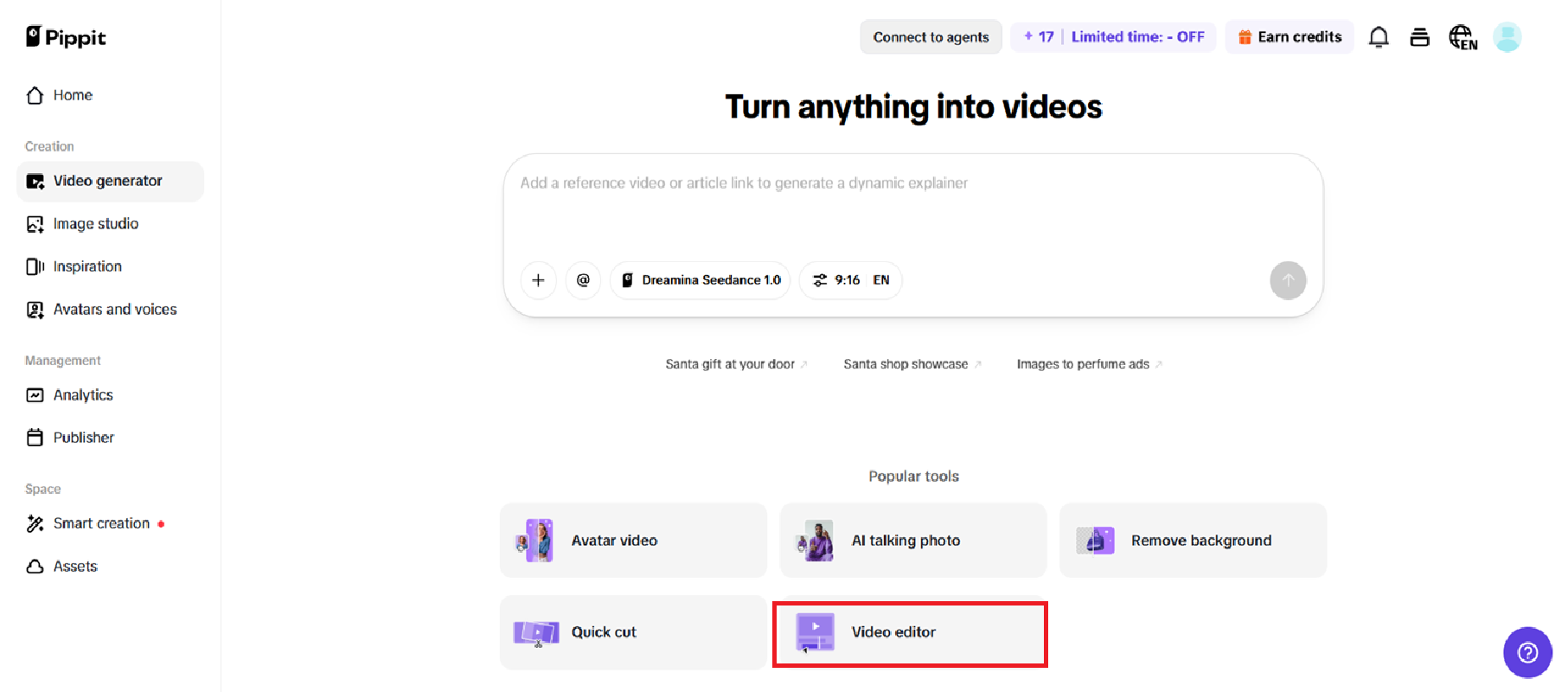Viewport: 1568px width, 692px height.
Task: Open the Dreamina Seedance 1.0 model selector
Action: (x=701, y=280)
